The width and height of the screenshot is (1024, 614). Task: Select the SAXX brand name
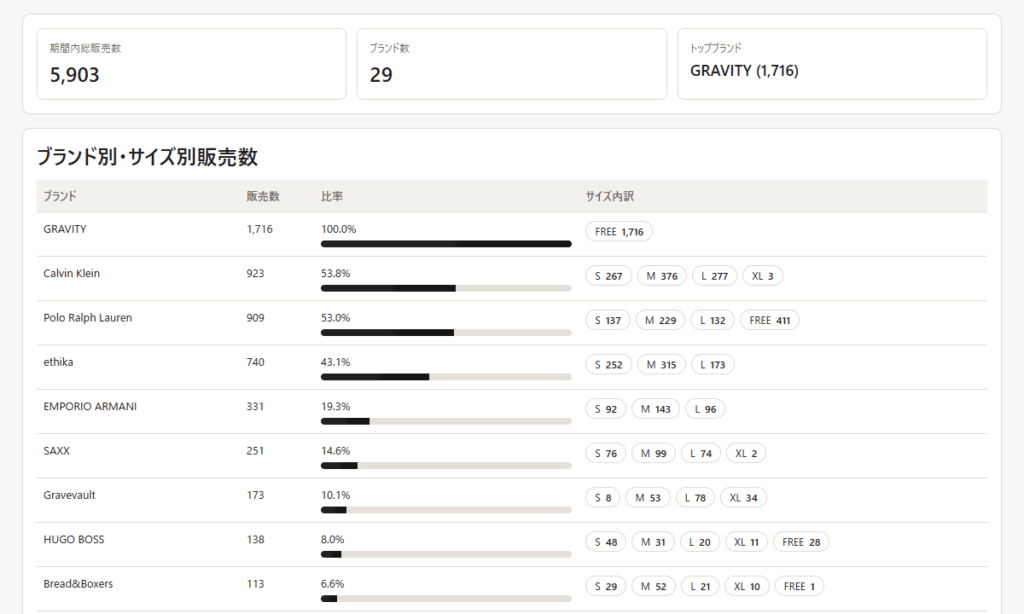(x=56, y=451)
